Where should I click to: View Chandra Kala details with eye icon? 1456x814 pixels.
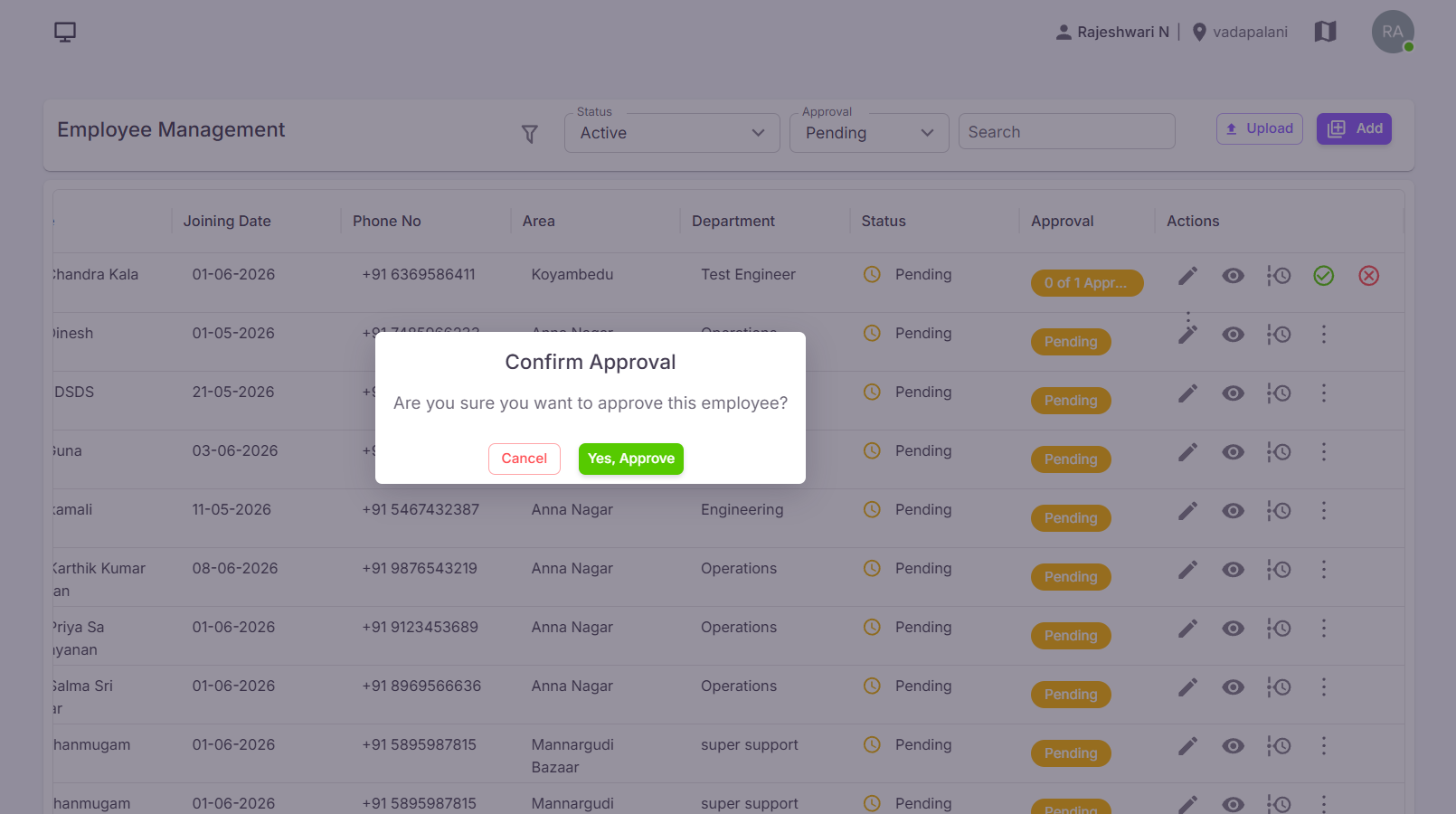click(1233, 276)
